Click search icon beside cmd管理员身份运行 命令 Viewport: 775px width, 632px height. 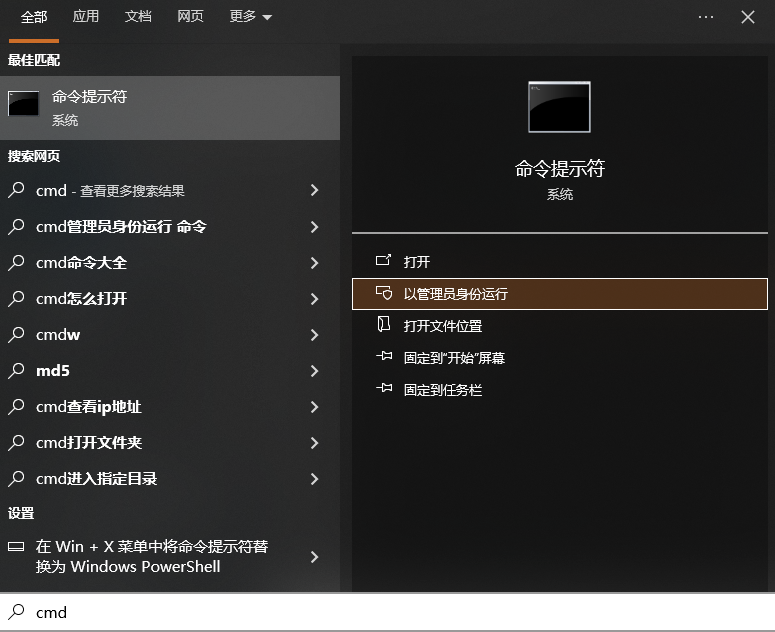coord(16,227)
